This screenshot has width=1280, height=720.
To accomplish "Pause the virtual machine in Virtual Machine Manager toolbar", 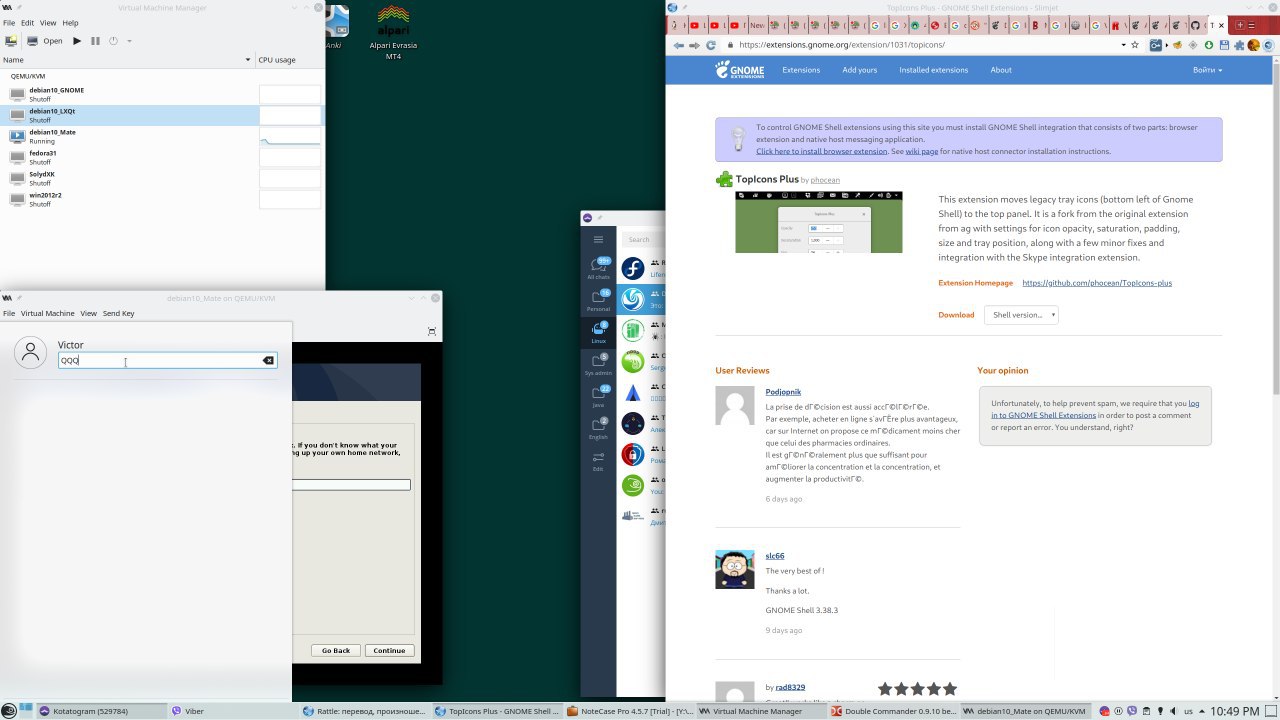I will coord(95,41).
